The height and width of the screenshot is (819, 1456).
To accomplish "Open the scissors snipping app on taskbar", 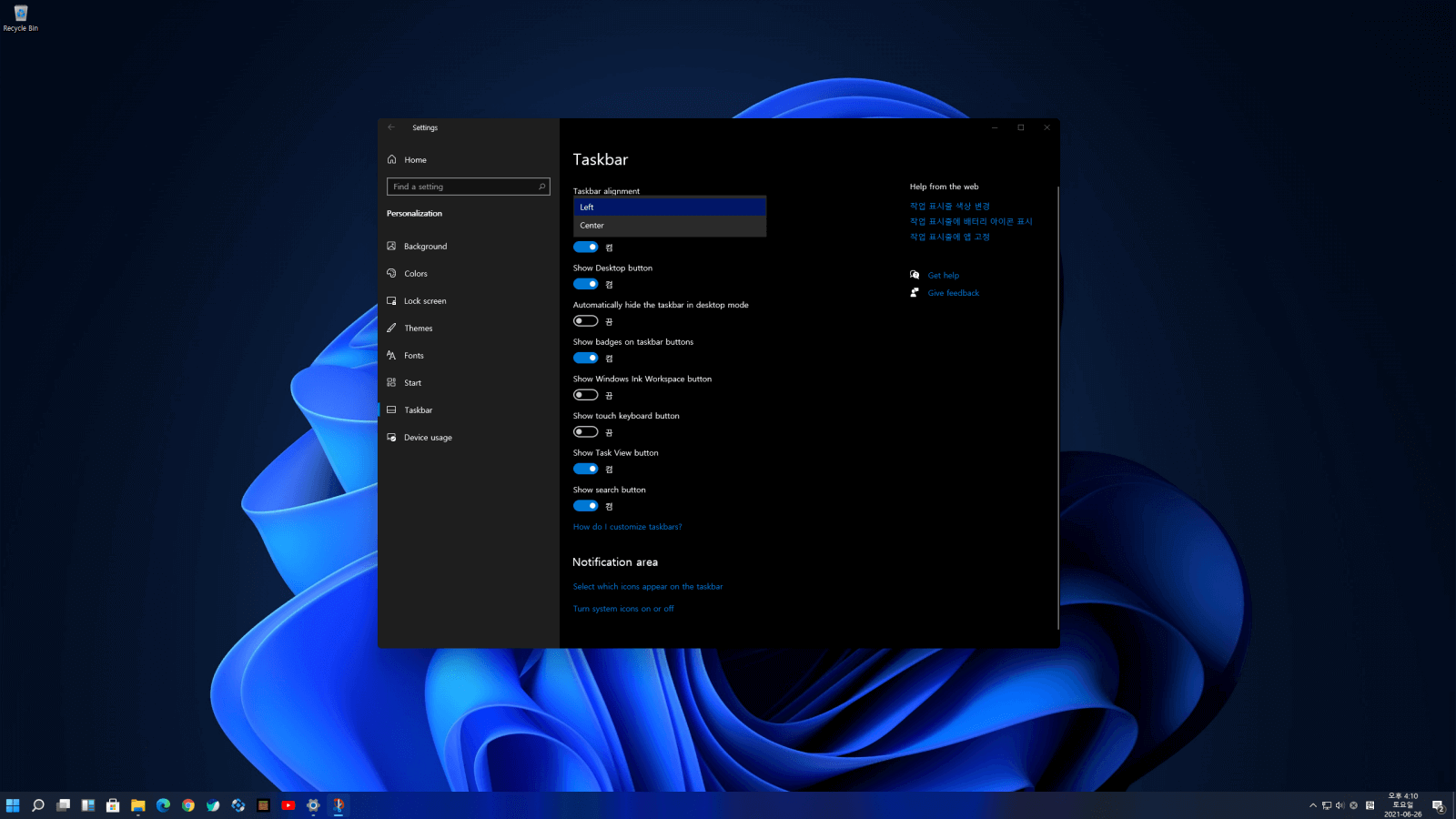I will pos(339,805).
